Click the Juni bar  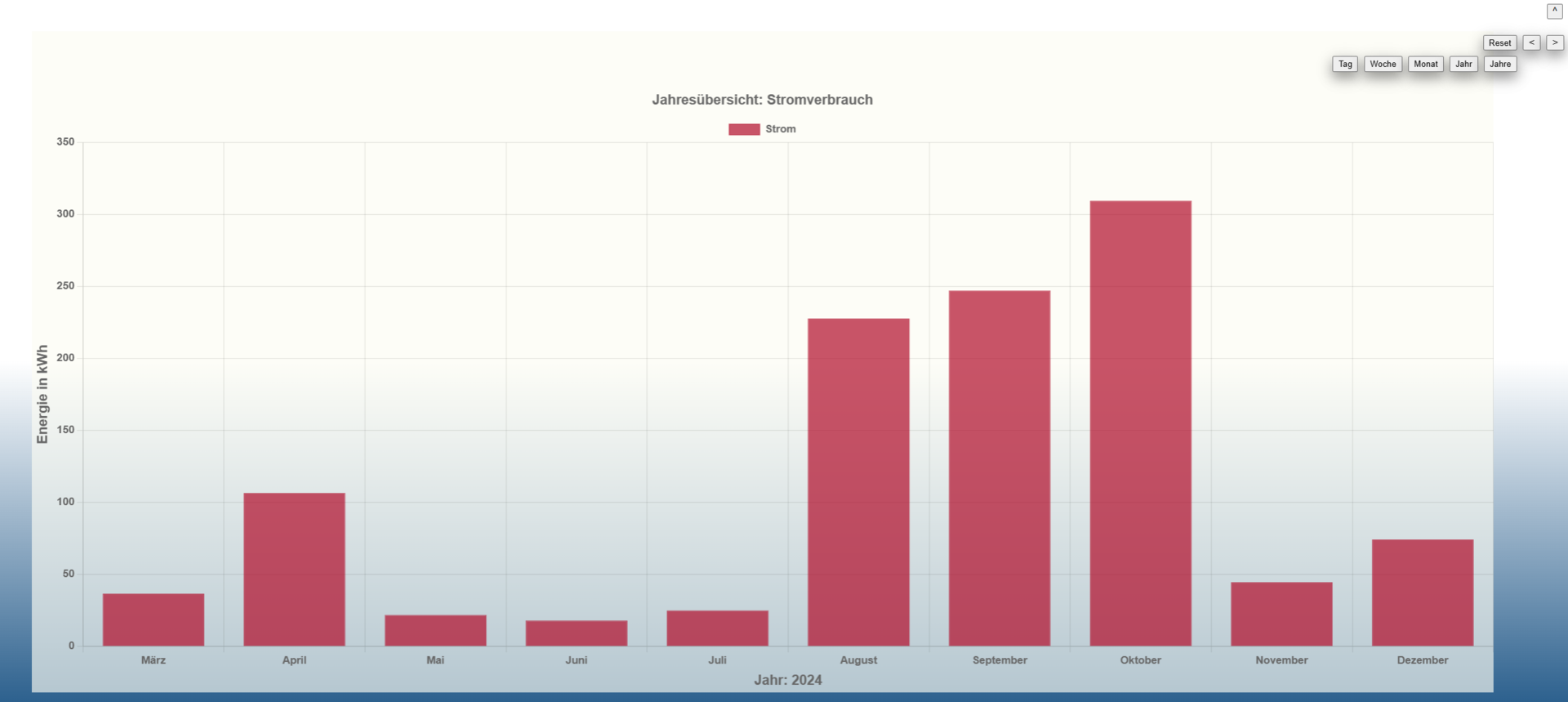click(x=577, y=633)
